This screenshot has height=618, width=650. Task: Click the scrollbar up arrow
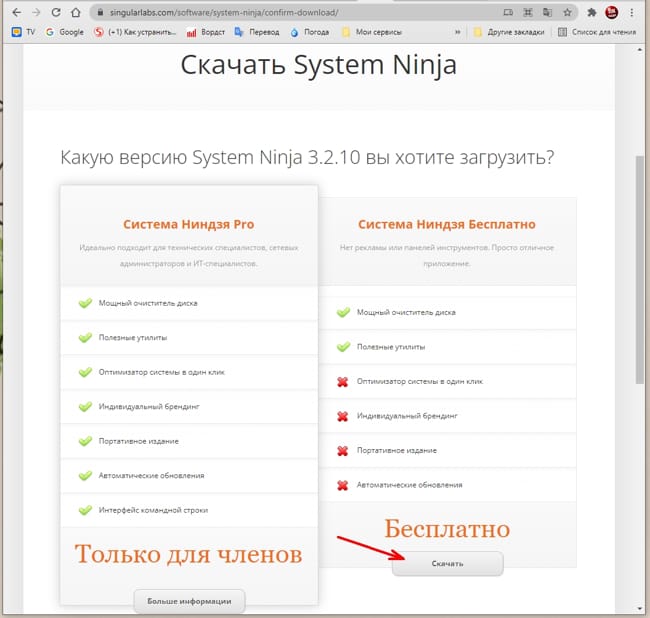[640, 50]
